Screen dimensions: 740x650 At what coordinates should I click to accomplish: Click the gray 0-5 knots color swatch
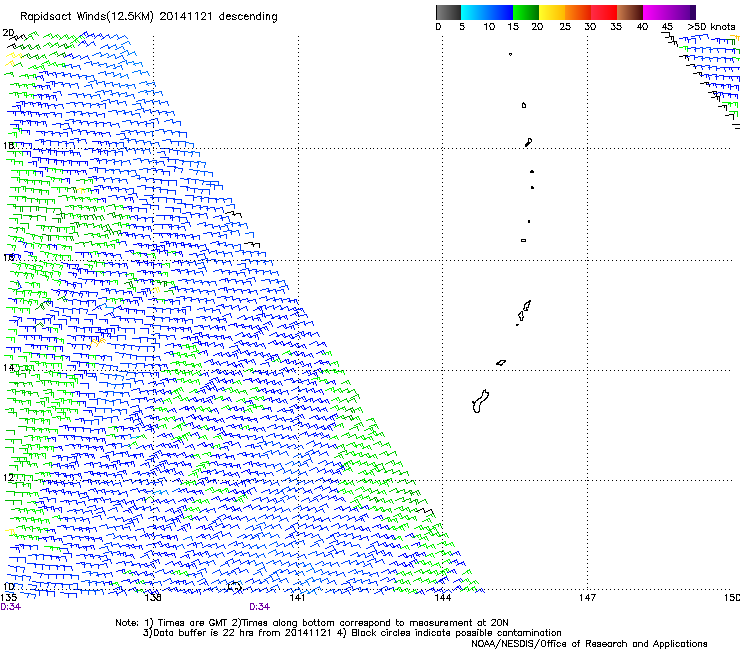click(x=448, y=12)
